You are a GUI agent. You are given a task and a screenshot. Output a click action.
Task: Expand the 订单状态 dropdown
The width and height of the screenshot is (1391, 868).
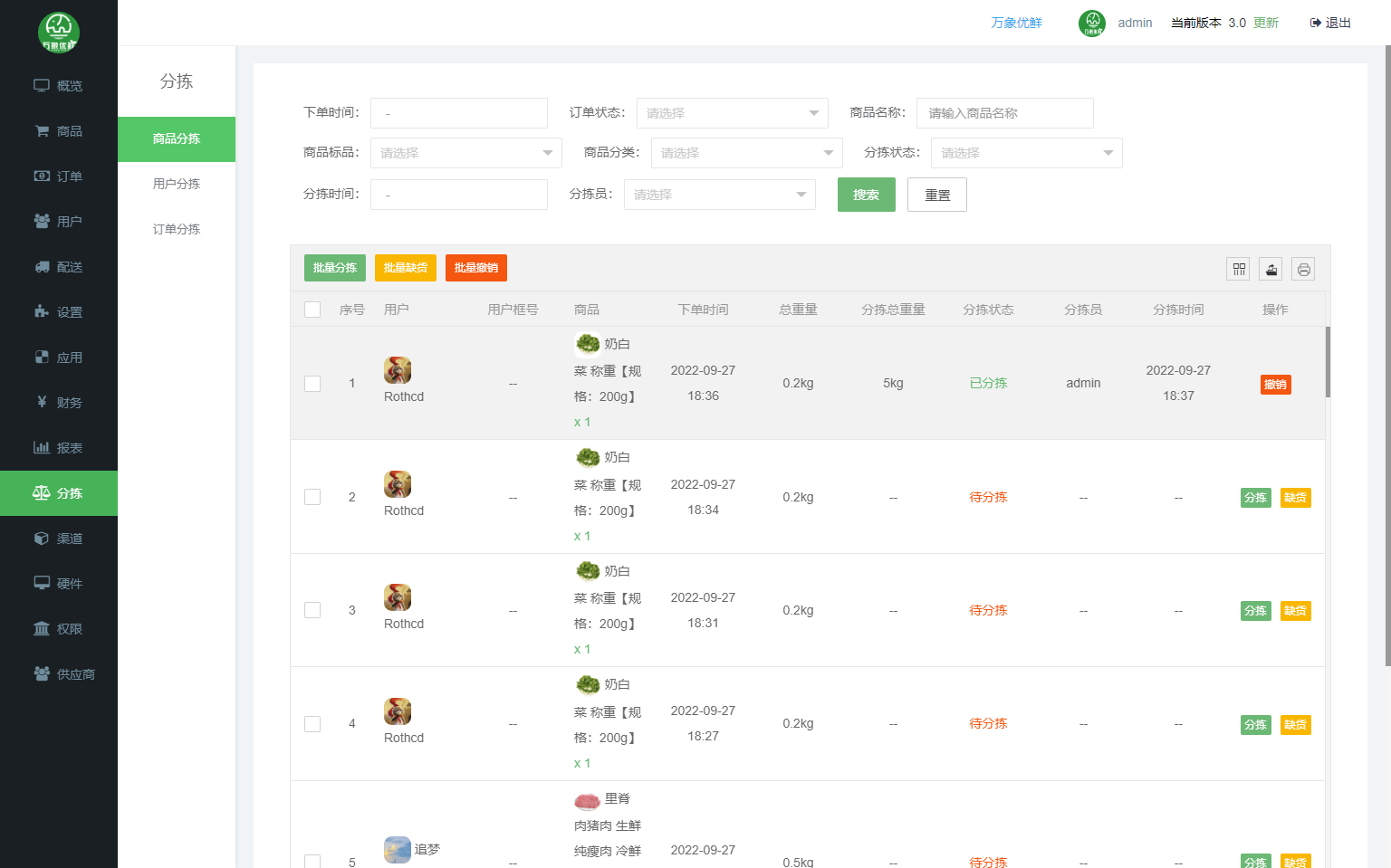(732, 113)
